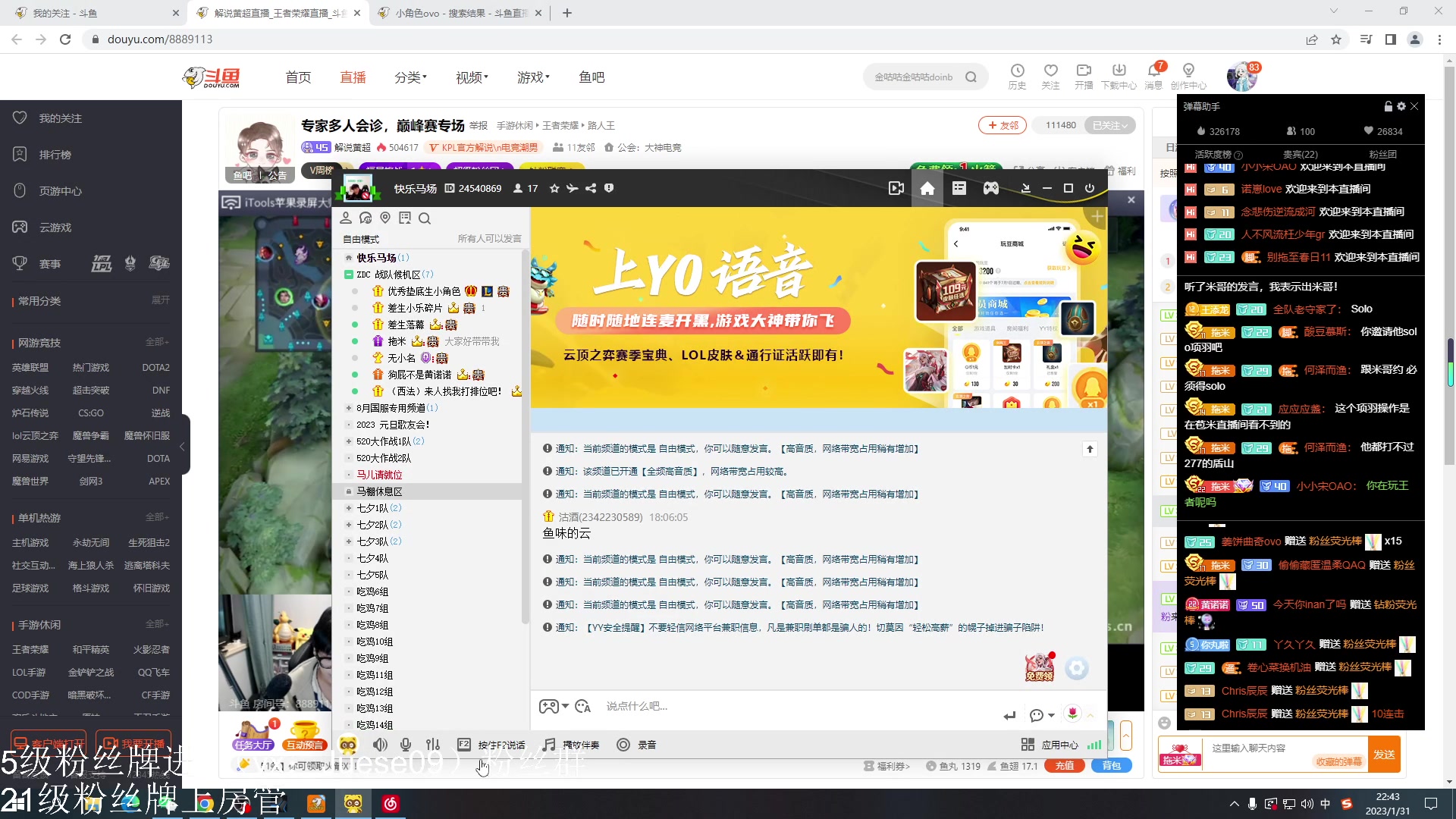Report channel with the exclamation badge icon
1456x819 pixels.
(608, 188)
